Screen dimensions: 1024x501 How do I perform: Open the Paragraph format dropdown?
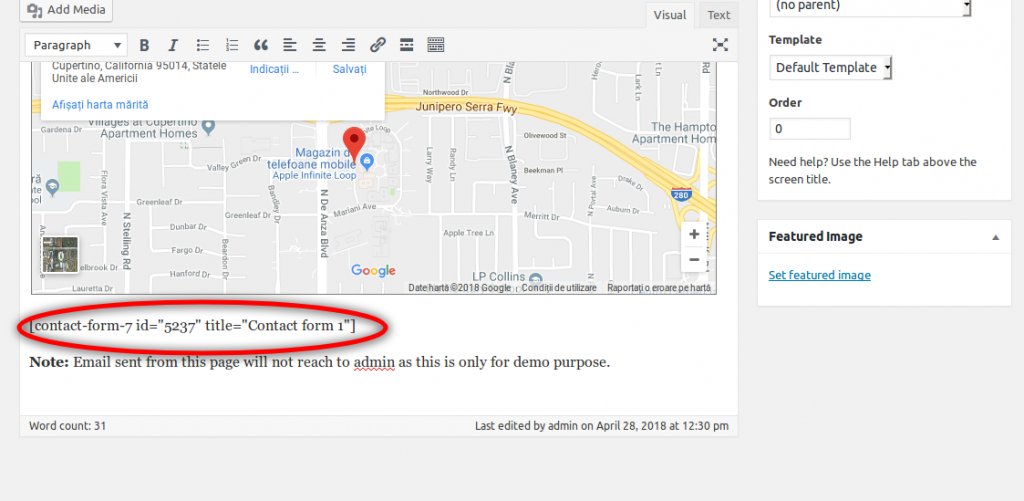point(76,45)
